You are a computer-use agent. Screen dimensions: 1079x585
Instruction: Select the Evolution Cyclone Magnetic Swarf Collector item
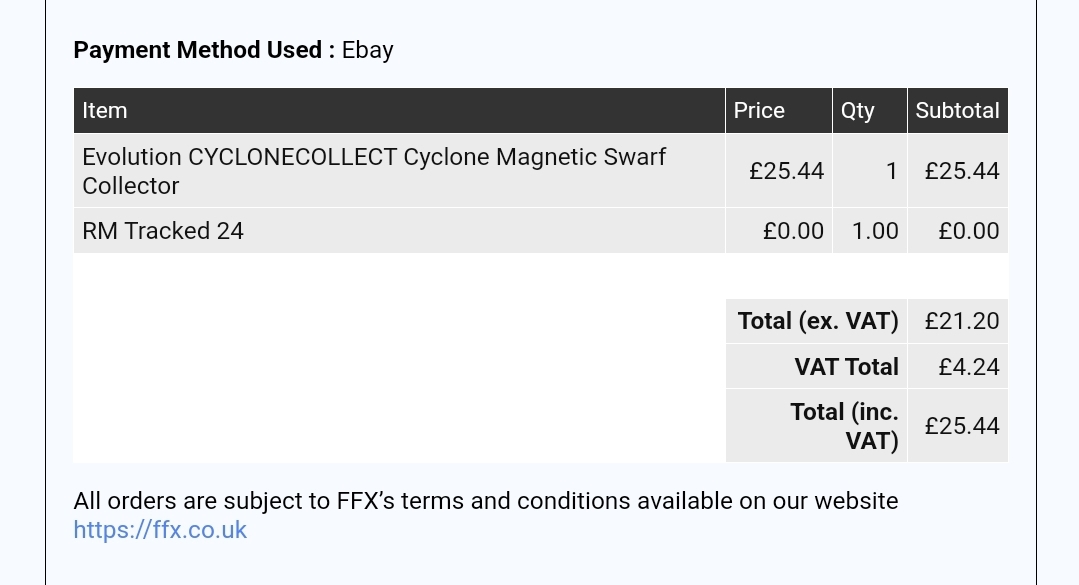373,171
